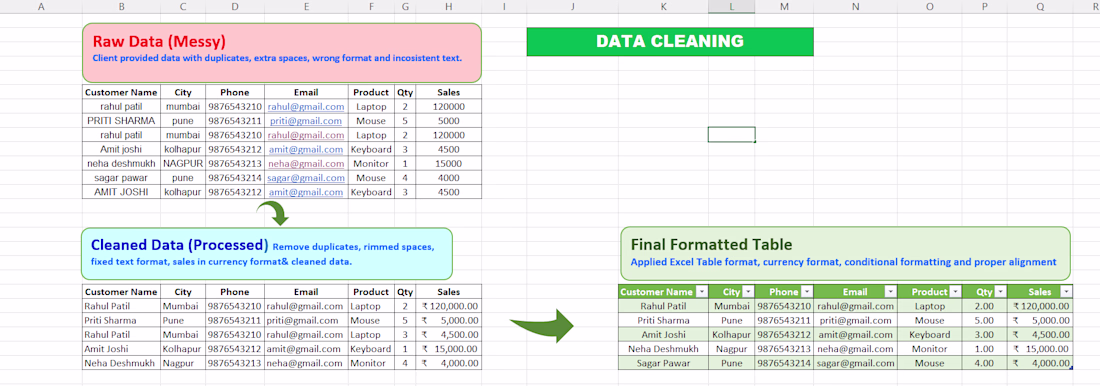
Task: Select 'Nagpur' cell in Cleaned Data table
Action: [x=182, y=363]
